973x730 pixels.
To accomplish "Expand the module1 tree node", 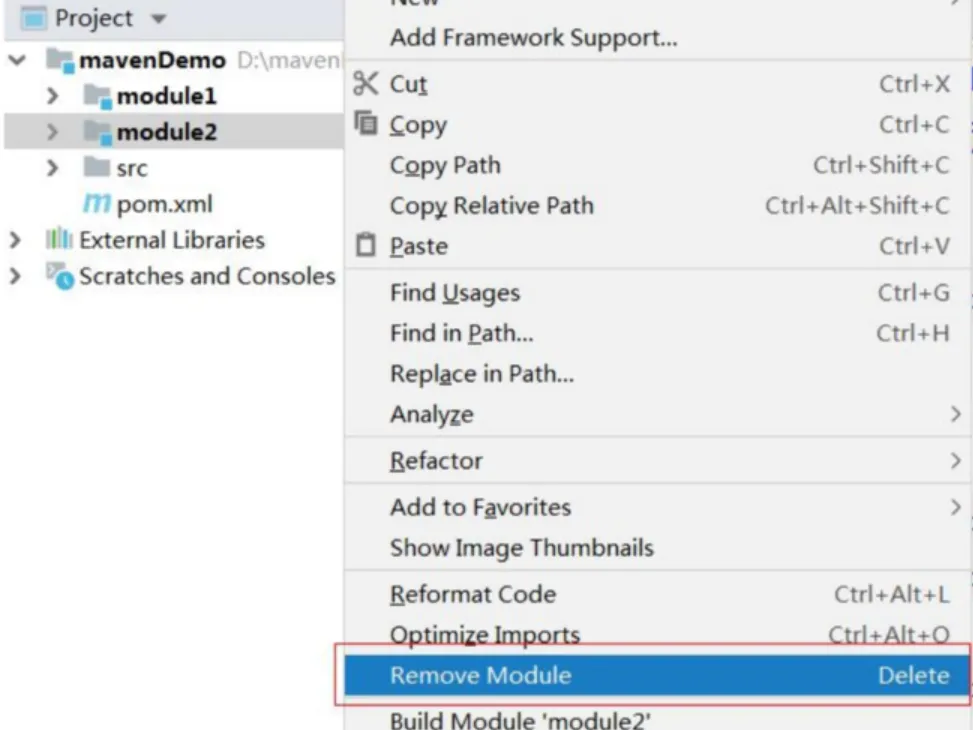I will click(53, 96).
